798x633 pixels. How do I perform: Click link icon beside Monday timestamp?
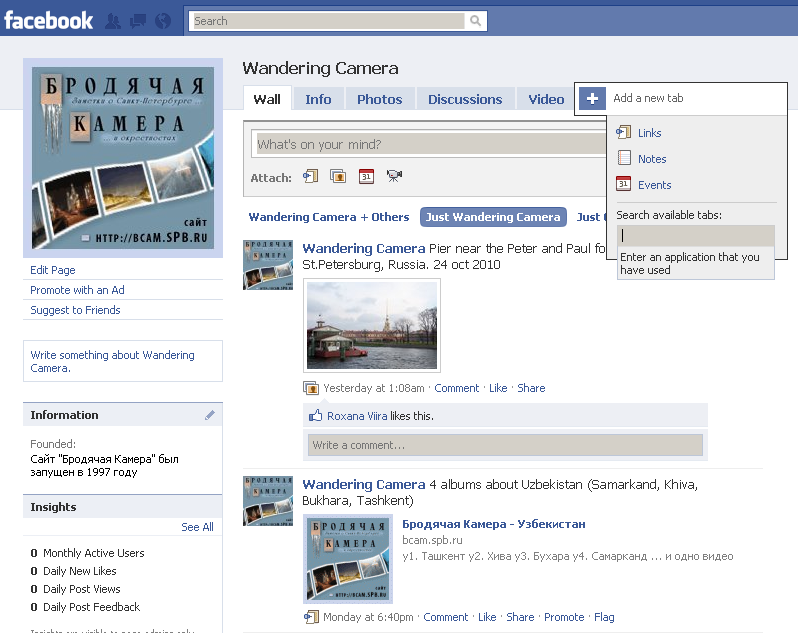tap(311, 617)
